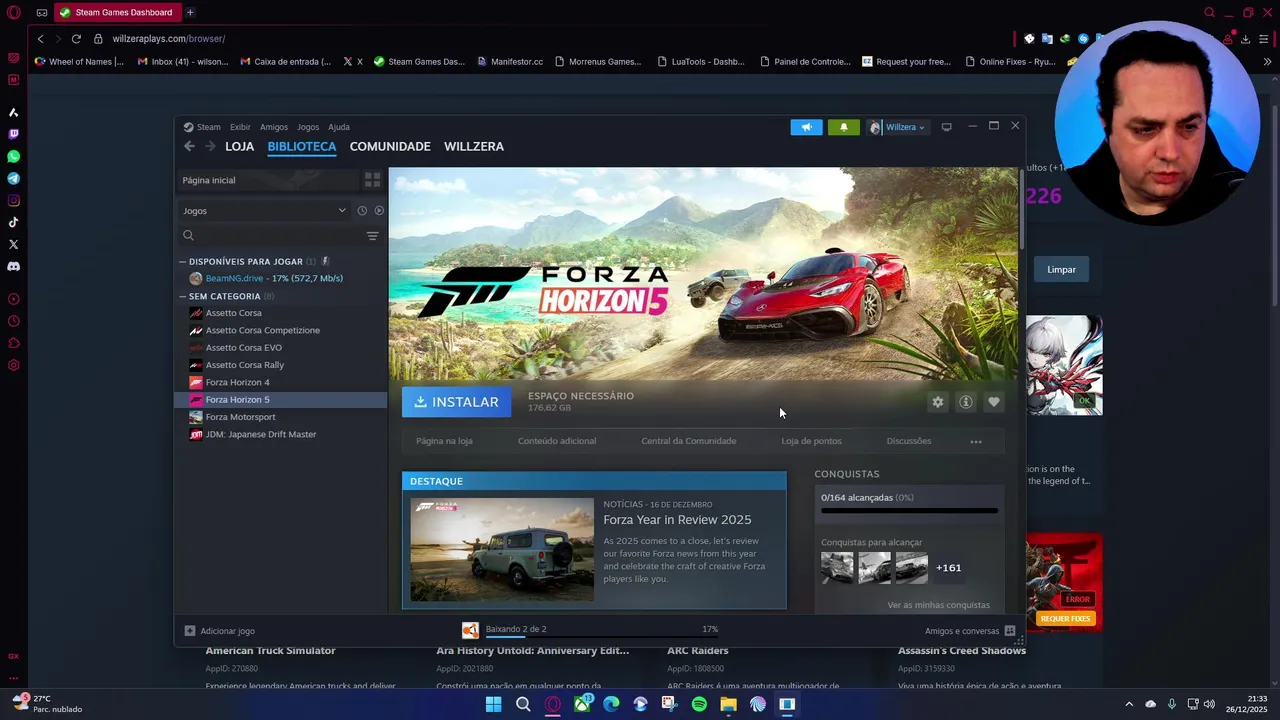1280x720 pixels.
Task: Go to the COMUNIDADE tab
Action: pyautogui.click(x=390, y=146)
